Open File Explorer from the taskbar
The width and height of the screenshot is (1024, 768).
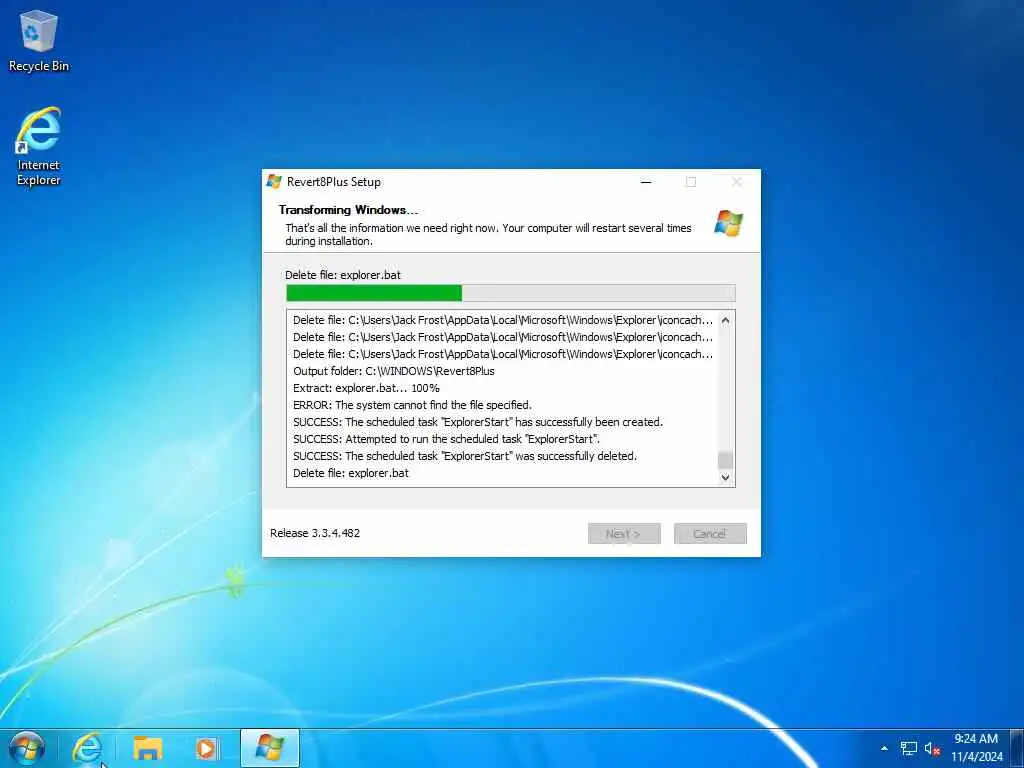point(148,748)
